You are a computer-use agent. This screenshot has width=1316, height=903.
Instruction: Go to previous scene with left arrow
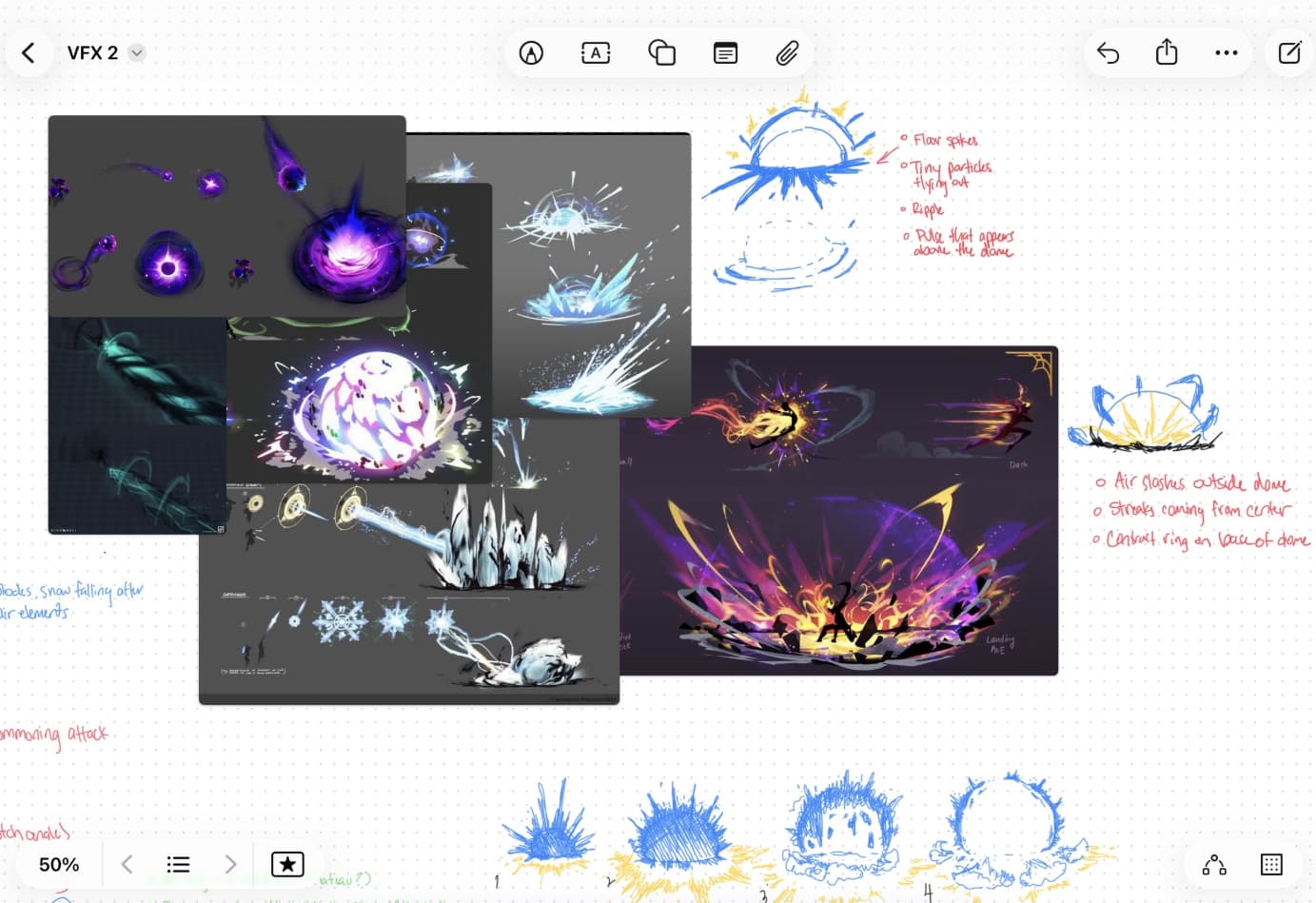coord(127,864)
